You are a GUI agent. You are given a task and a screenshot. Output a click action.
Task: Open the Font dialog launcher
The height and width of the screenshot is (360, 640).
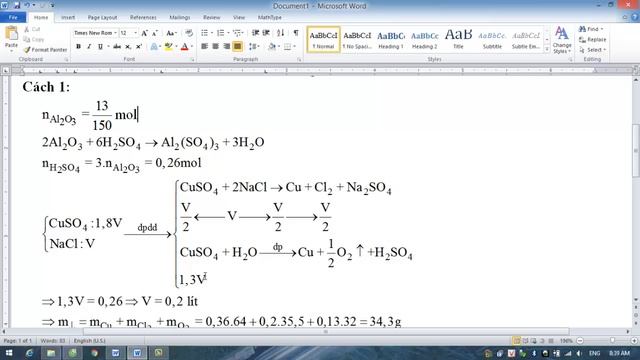click(x=193, y=60)
